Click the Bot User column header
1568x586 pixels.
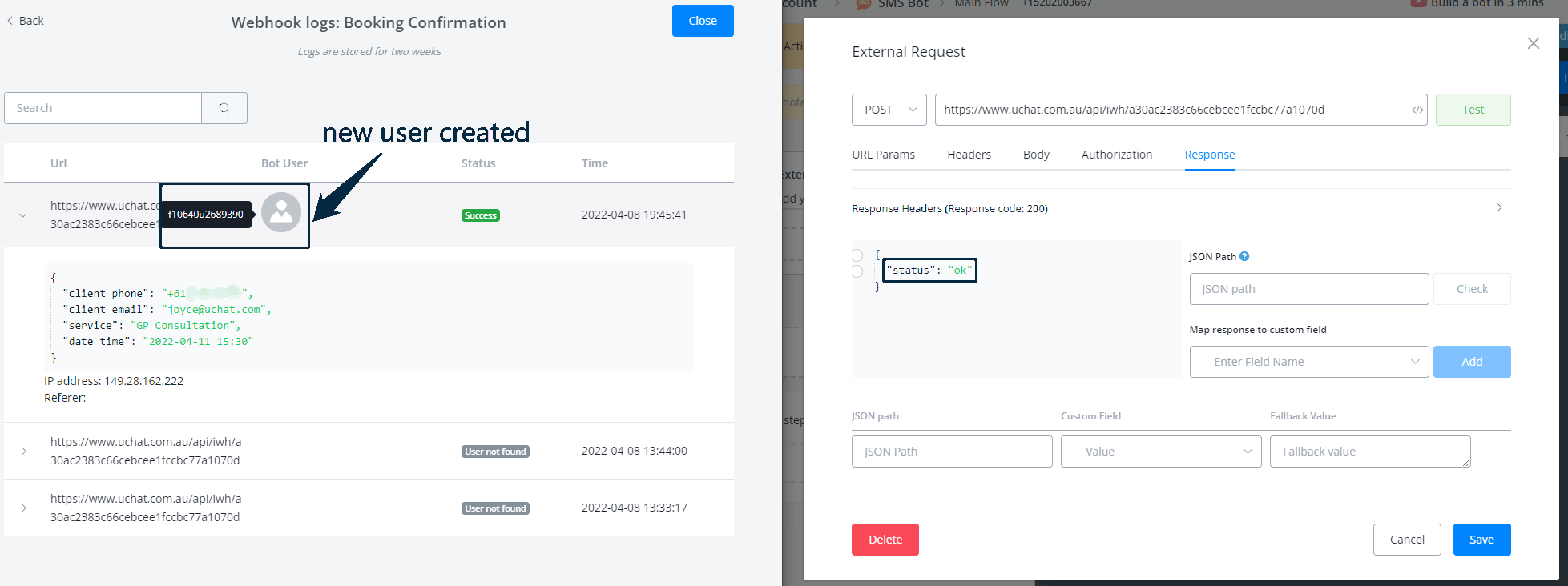[284, 163]
